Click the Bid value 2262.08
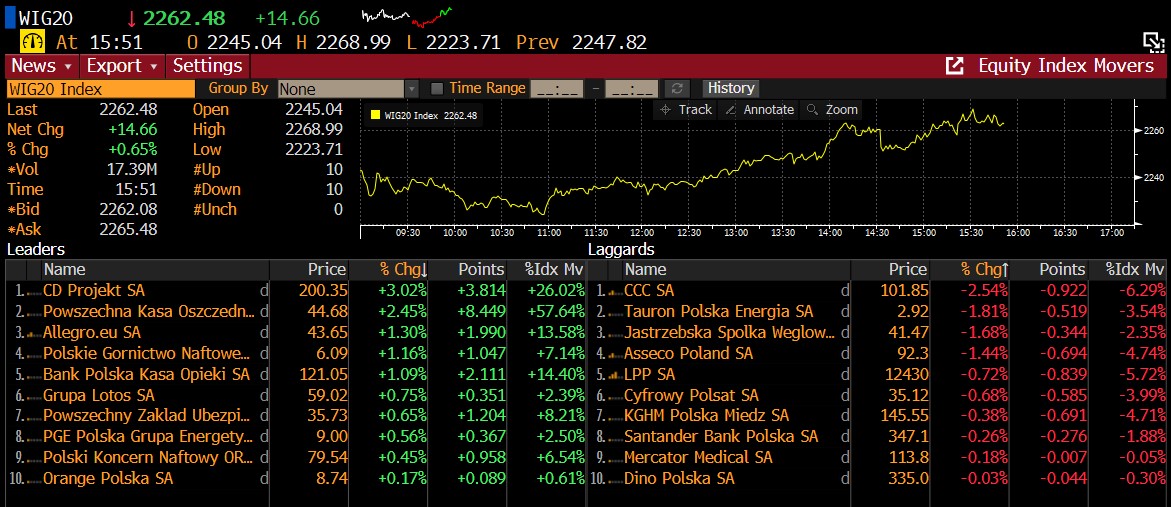 (128, 210)
